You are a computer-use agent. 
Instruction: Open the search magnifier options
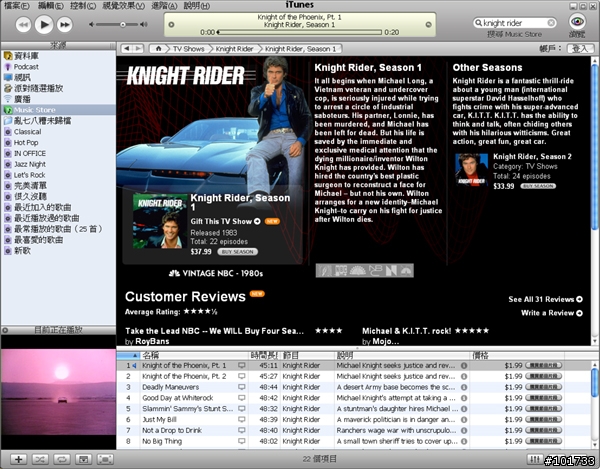[478, 23]
